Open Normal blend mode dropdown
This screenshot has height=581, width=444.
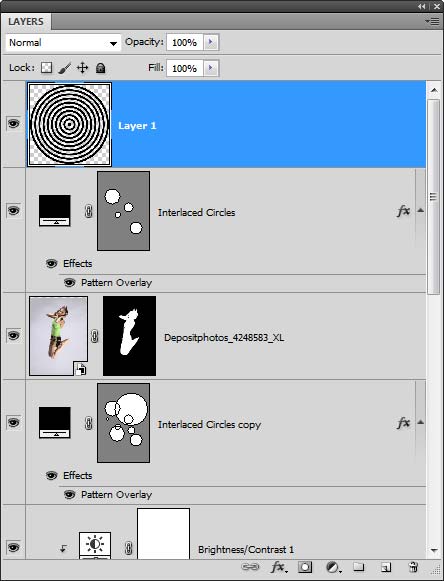click(x=63, y=43)
